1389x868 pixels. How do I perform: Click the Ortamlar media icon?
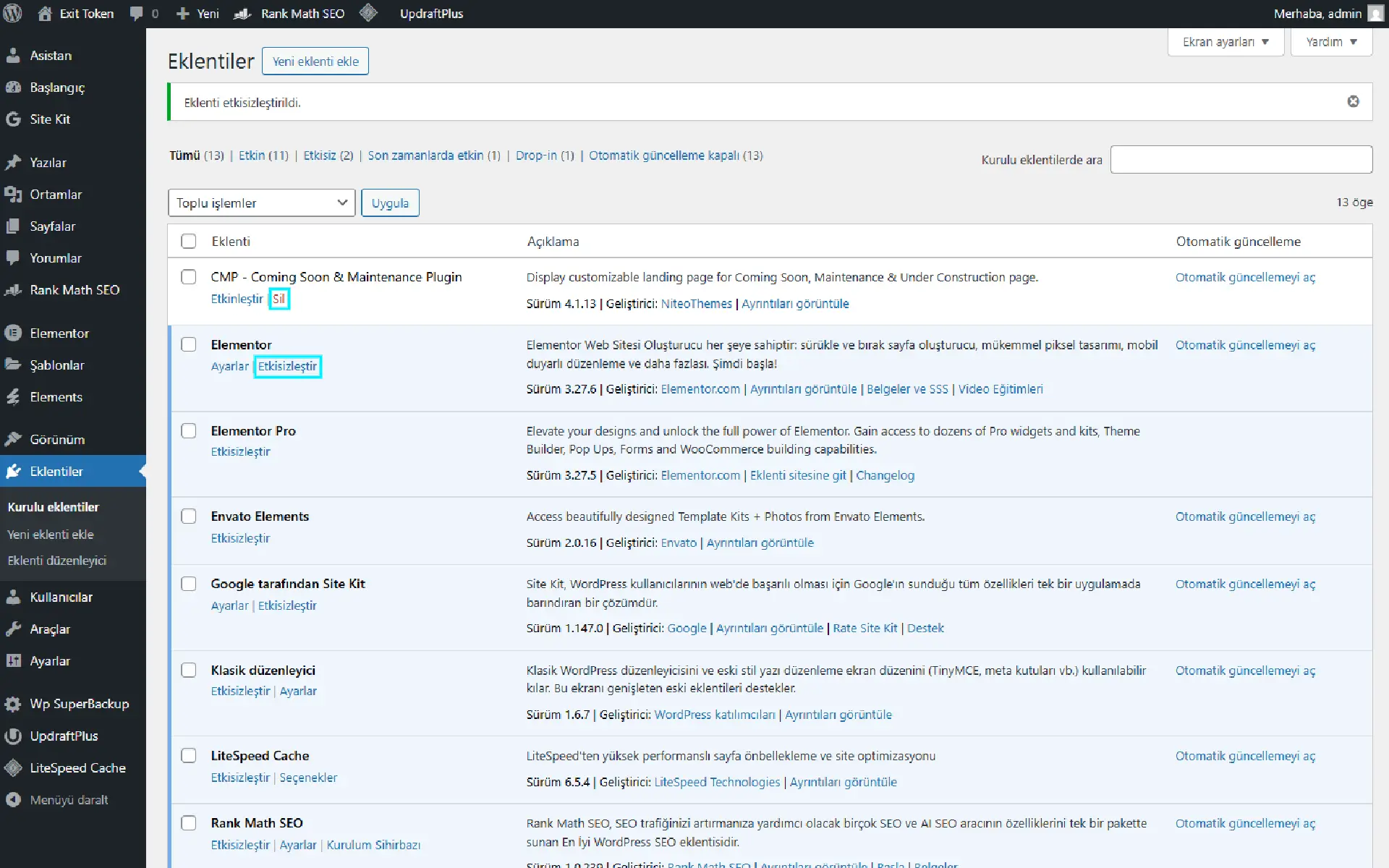(13, 195)
